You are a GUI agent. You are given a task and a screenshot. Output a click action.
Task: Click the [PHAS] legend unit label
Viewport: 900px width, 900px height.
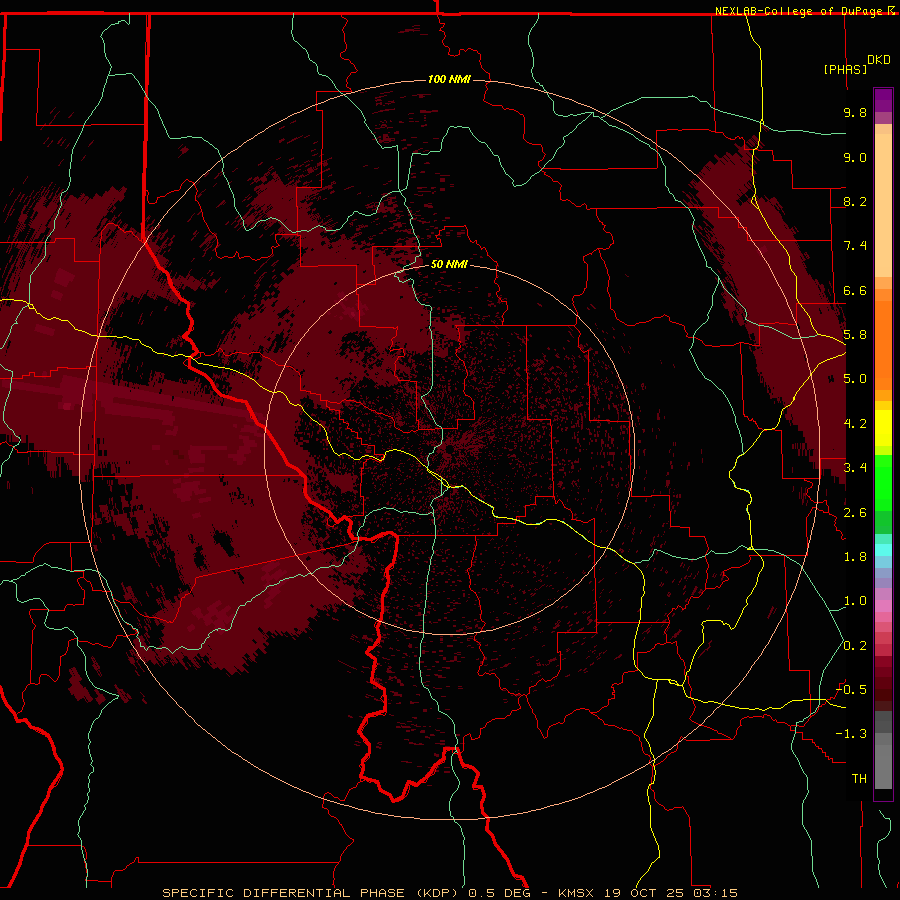coord(845,69)
